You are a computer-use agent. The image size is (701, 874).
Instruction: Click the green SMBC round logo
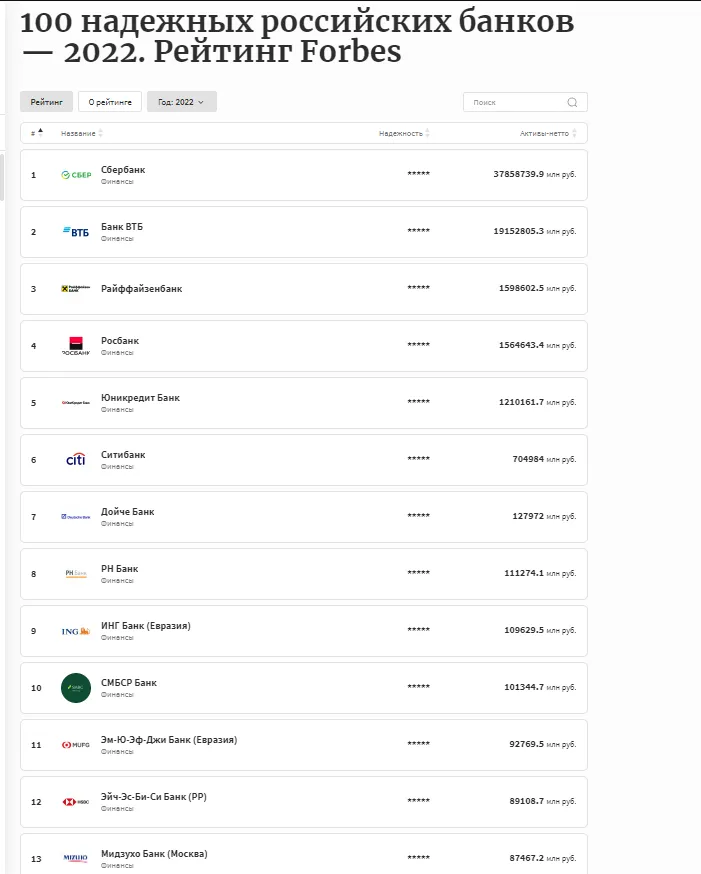pos(76,688)
